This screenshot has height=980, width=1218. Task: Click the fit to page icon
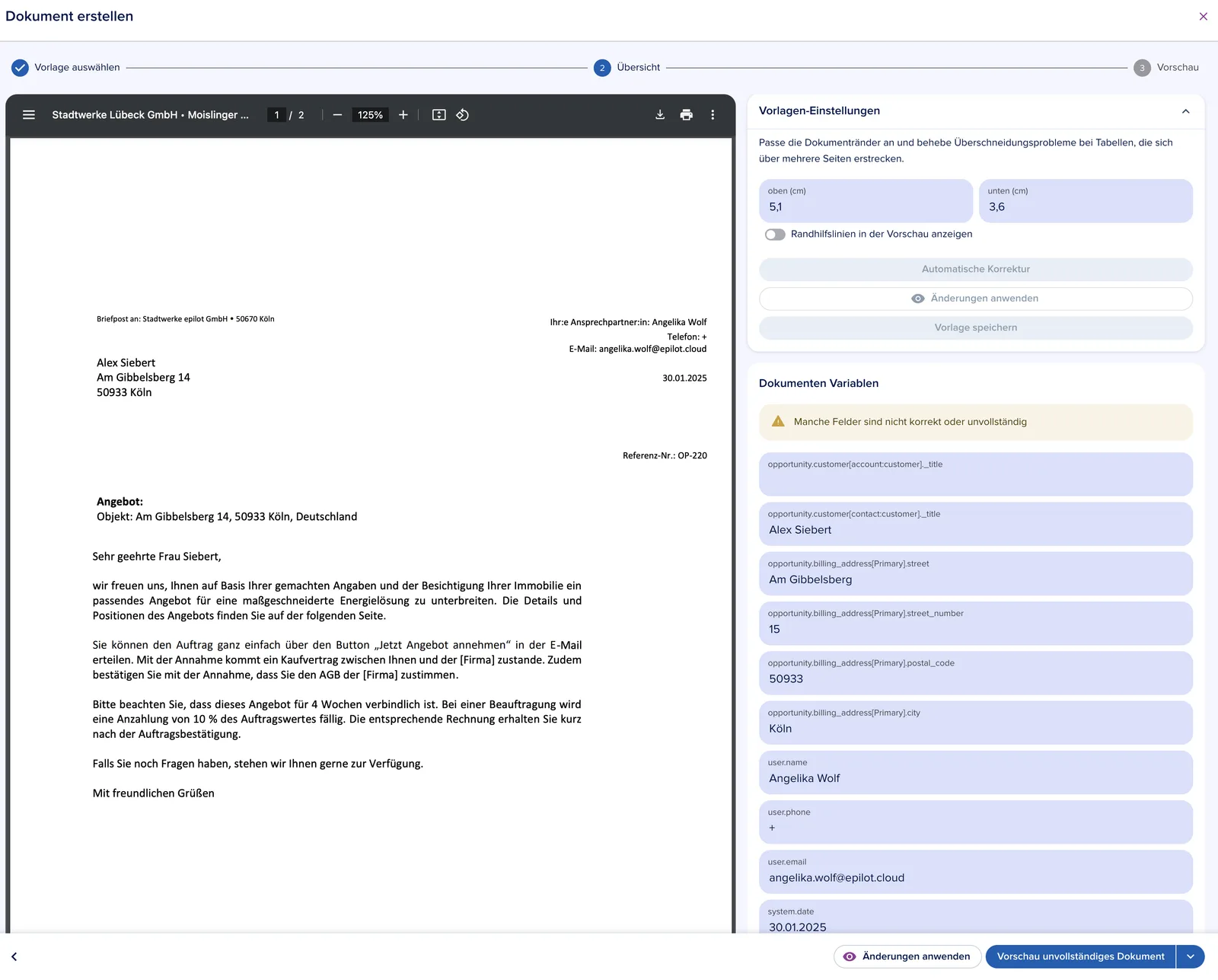pyautogui.click(x=439, y=115)
